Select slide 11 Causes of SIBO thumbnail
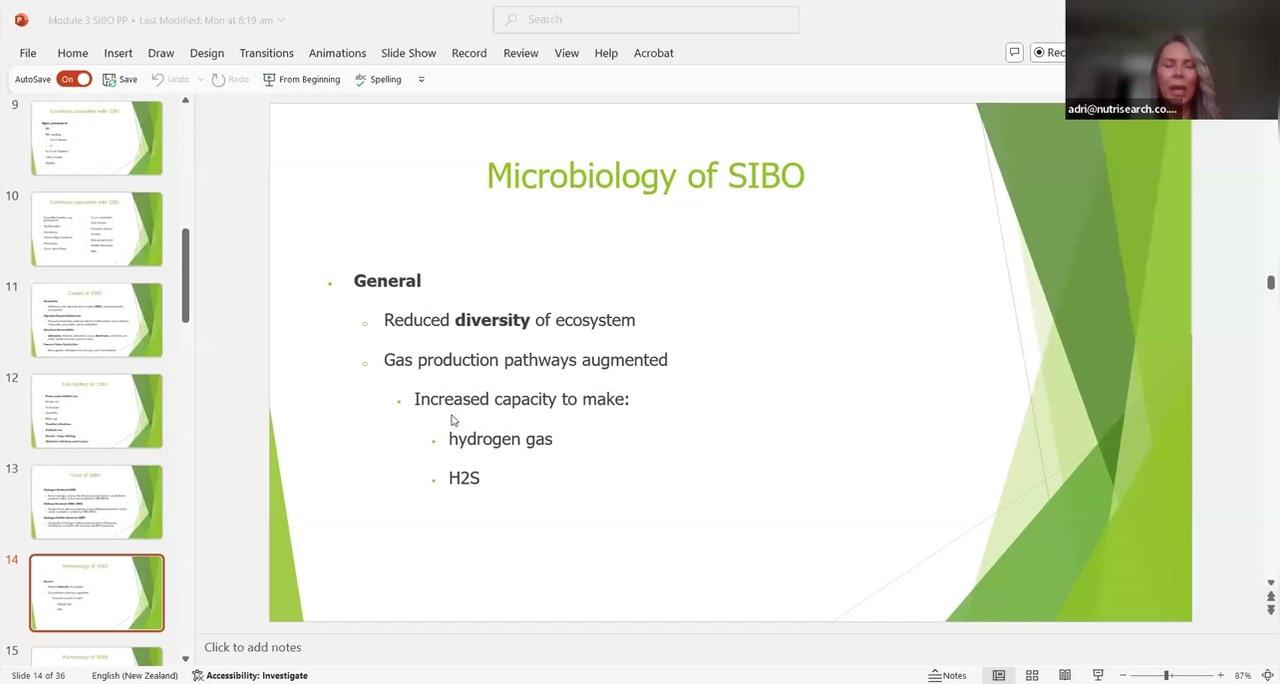Screen dimensions: 1280x684 coord(96,320)
